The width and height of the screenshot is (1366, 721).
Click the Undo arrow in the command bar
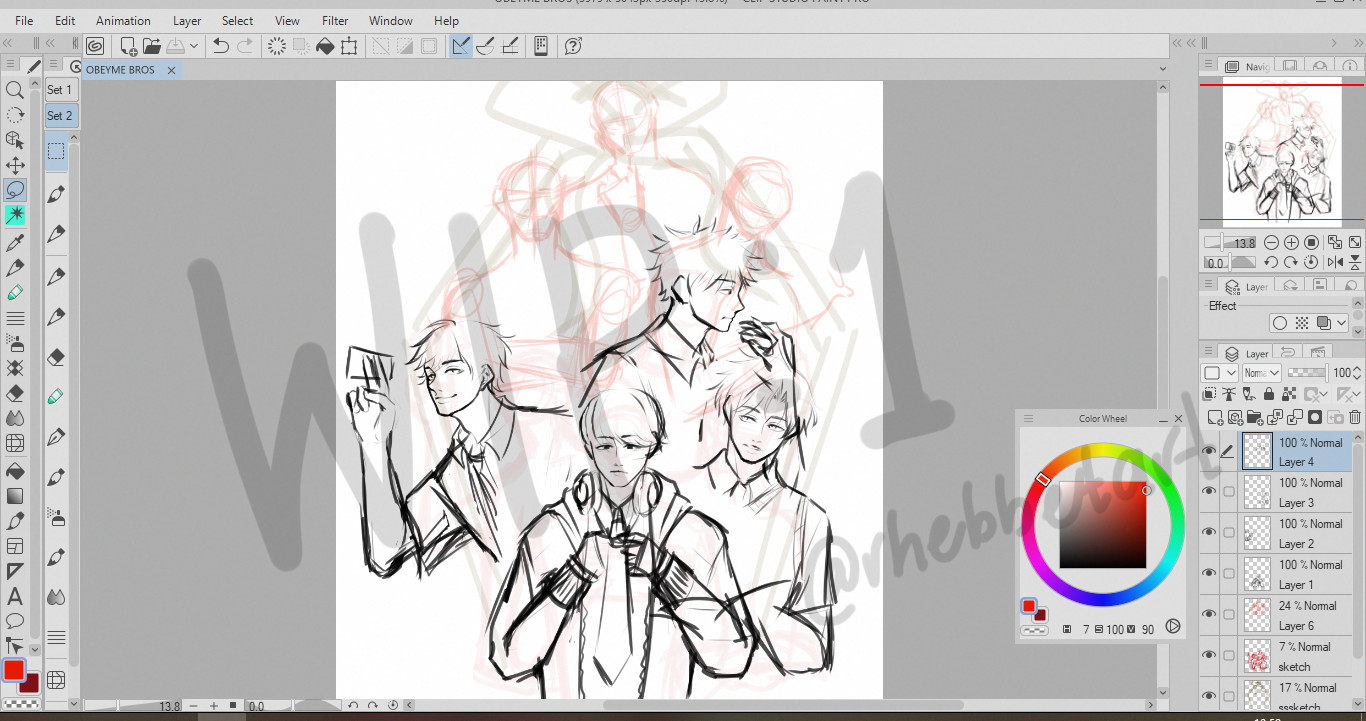click(x=221, y=46)
